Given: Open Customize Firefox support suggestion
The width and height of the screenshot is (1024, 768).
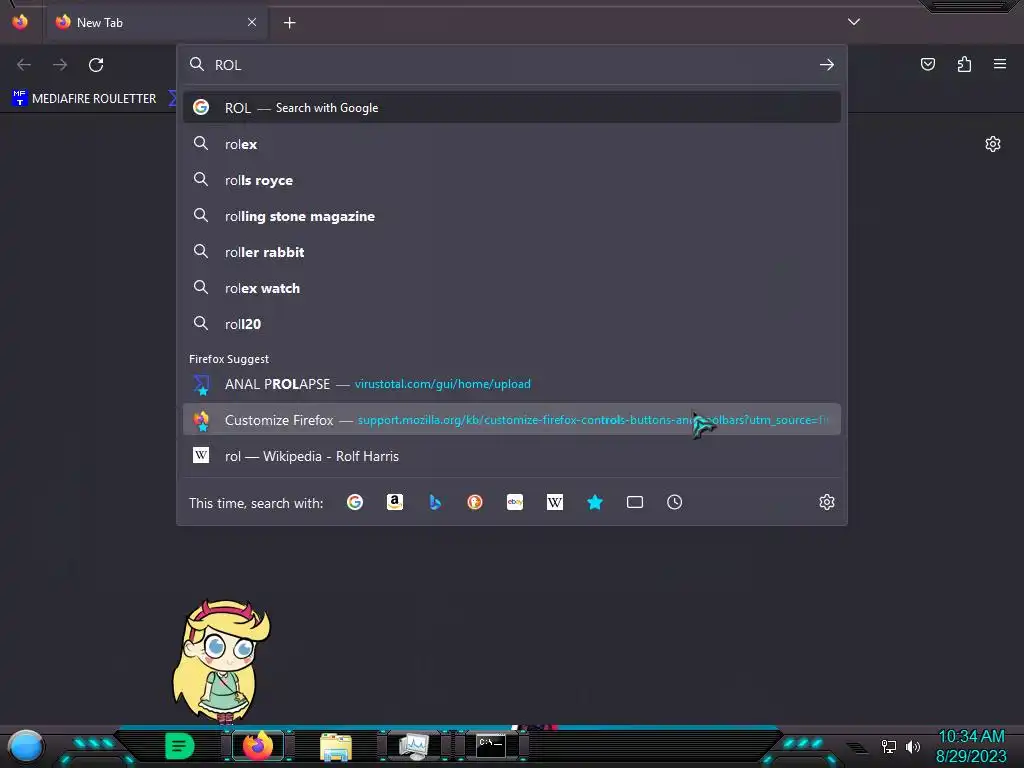Looking at the screenshot, I should click(511, 420).
